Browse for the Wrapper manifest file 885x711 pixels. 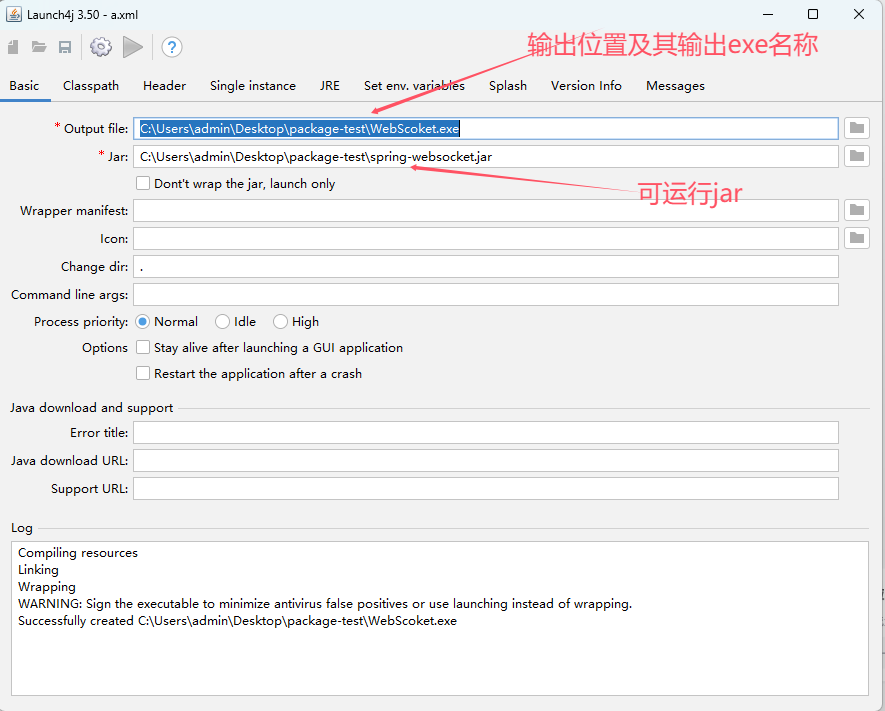(x=857, y=210)
